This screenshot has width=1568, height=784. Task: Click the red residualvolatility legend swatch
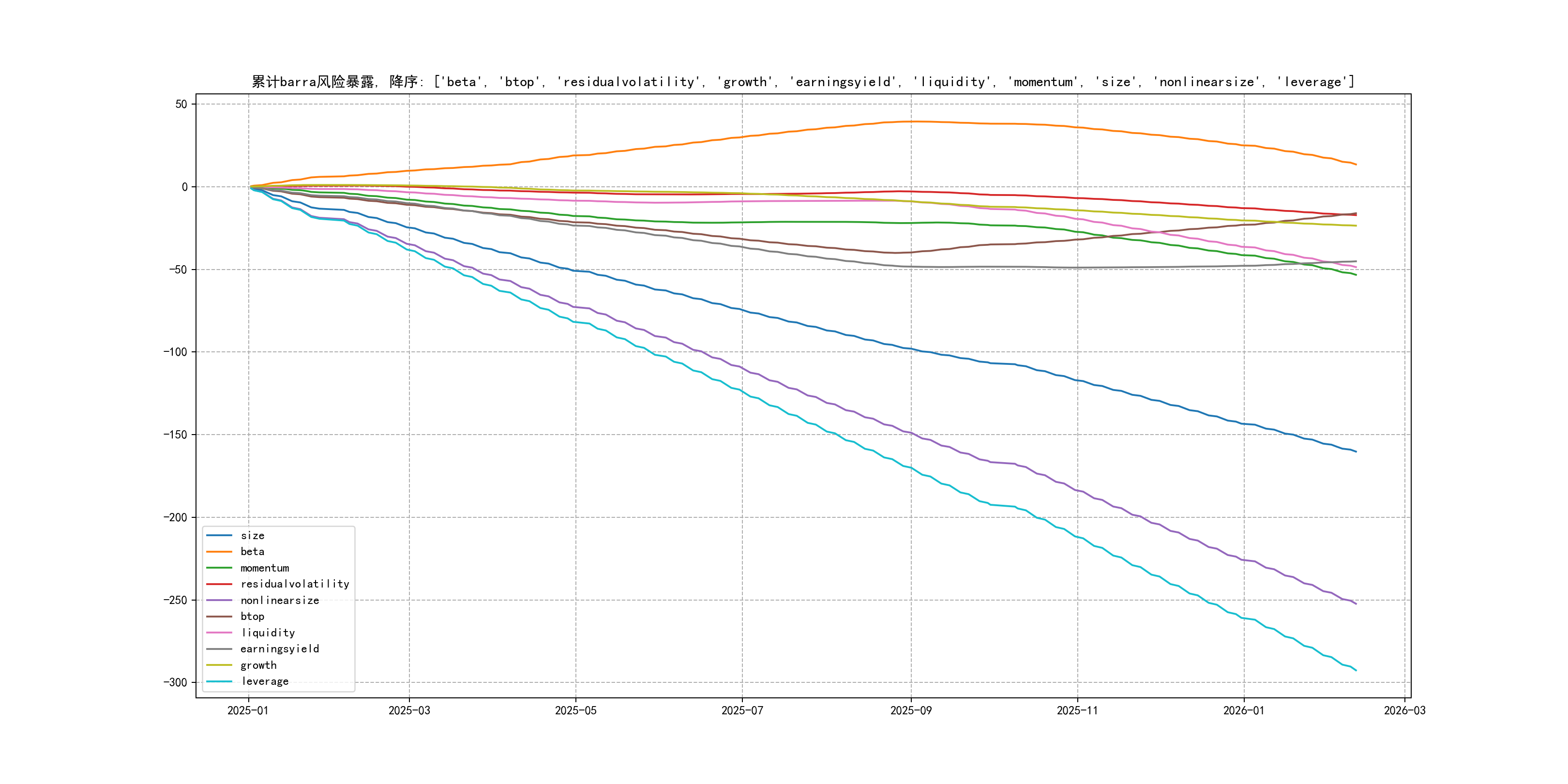coord(219,584)
